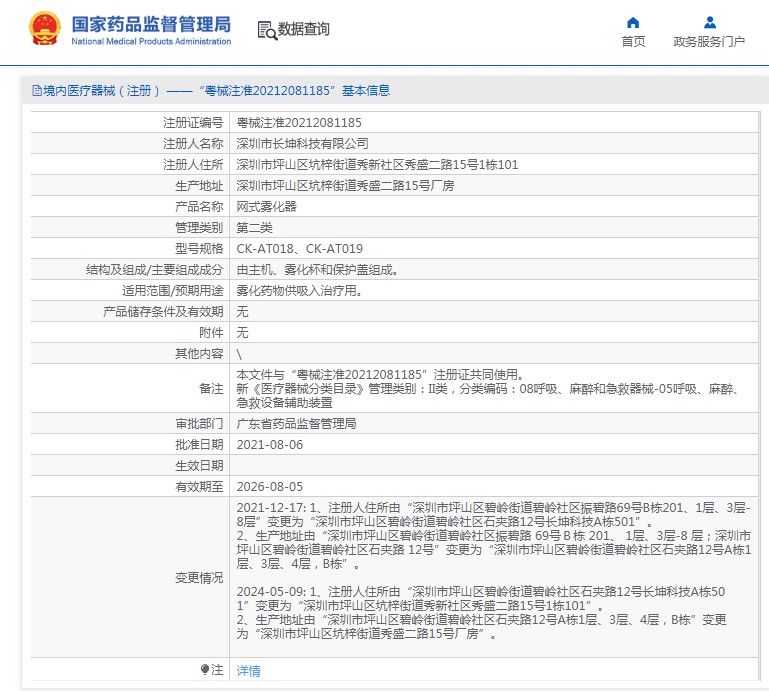
Task: Click the 数据查询 magnifier document icon
Action: pos(267,30)
